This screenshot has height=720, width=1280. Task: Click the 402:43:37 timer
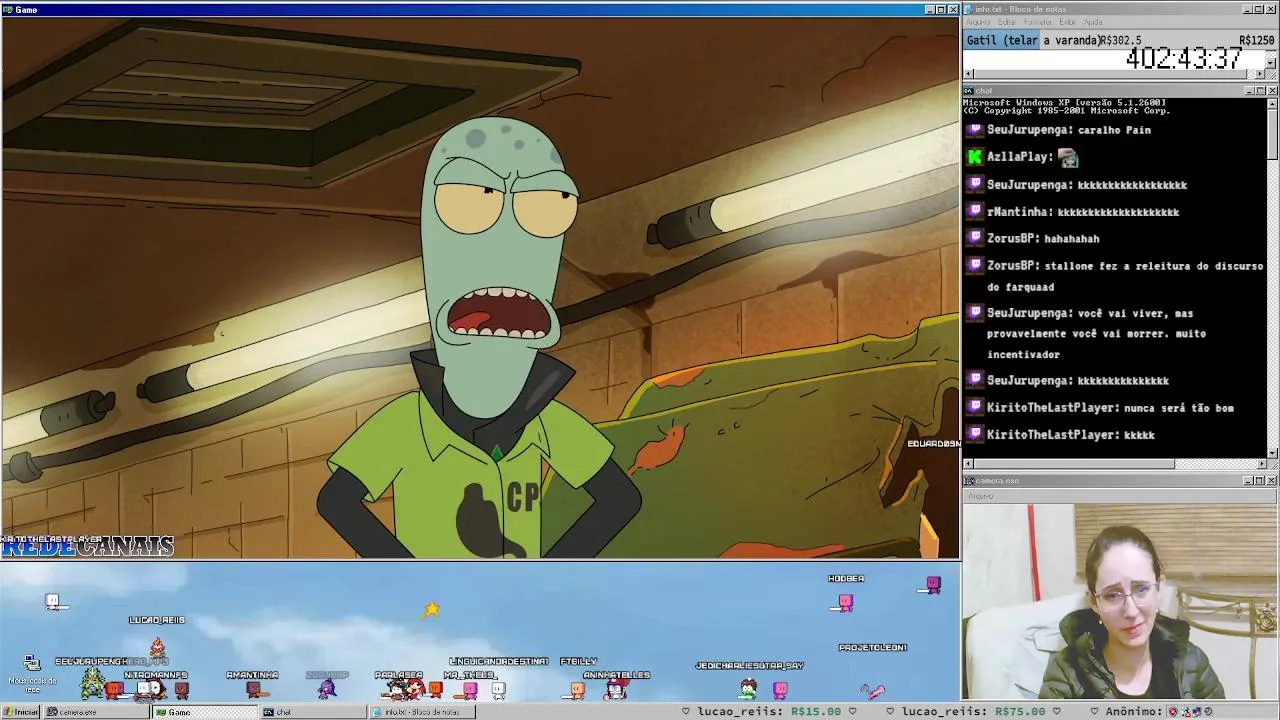[1184, 58]
